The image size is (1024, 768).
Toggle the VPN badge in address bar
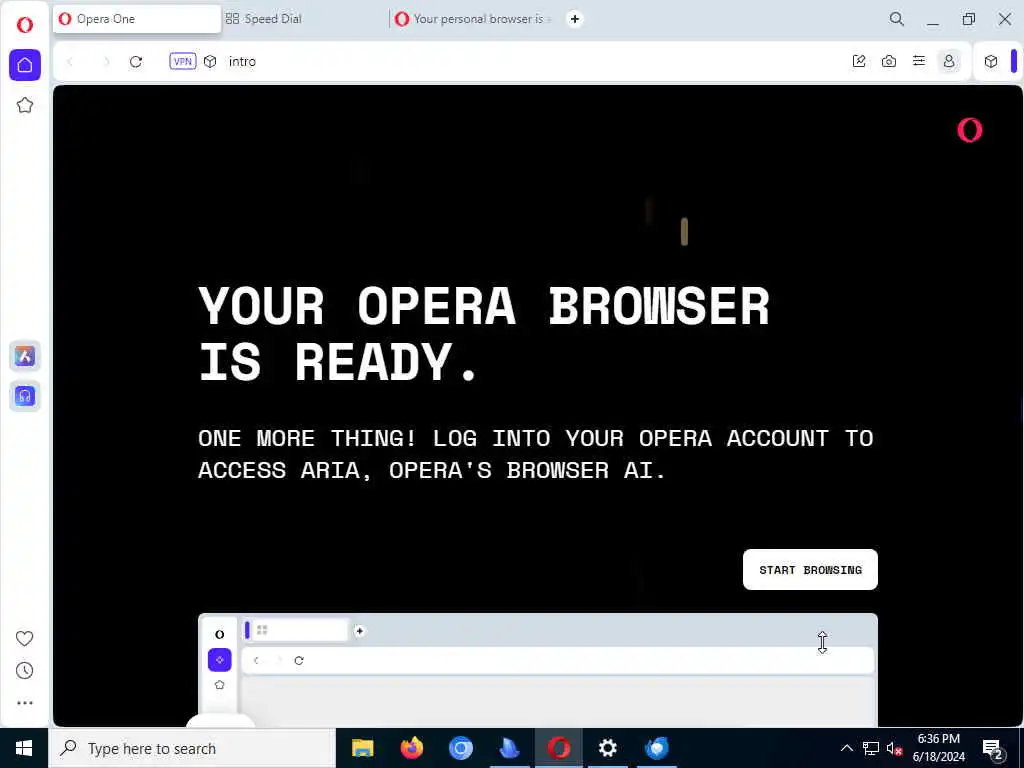tap(183, 61)
